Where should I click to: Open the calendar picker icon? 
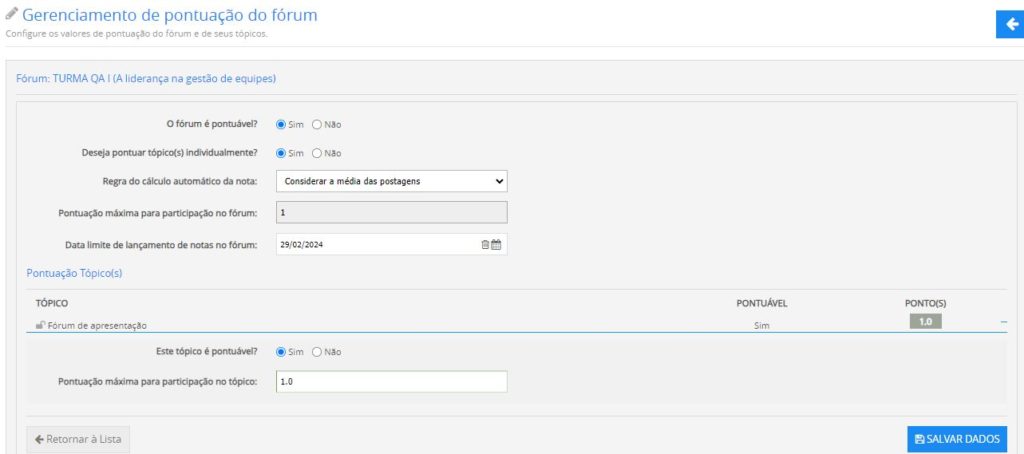pyautogui.click(x=496, y=244)
